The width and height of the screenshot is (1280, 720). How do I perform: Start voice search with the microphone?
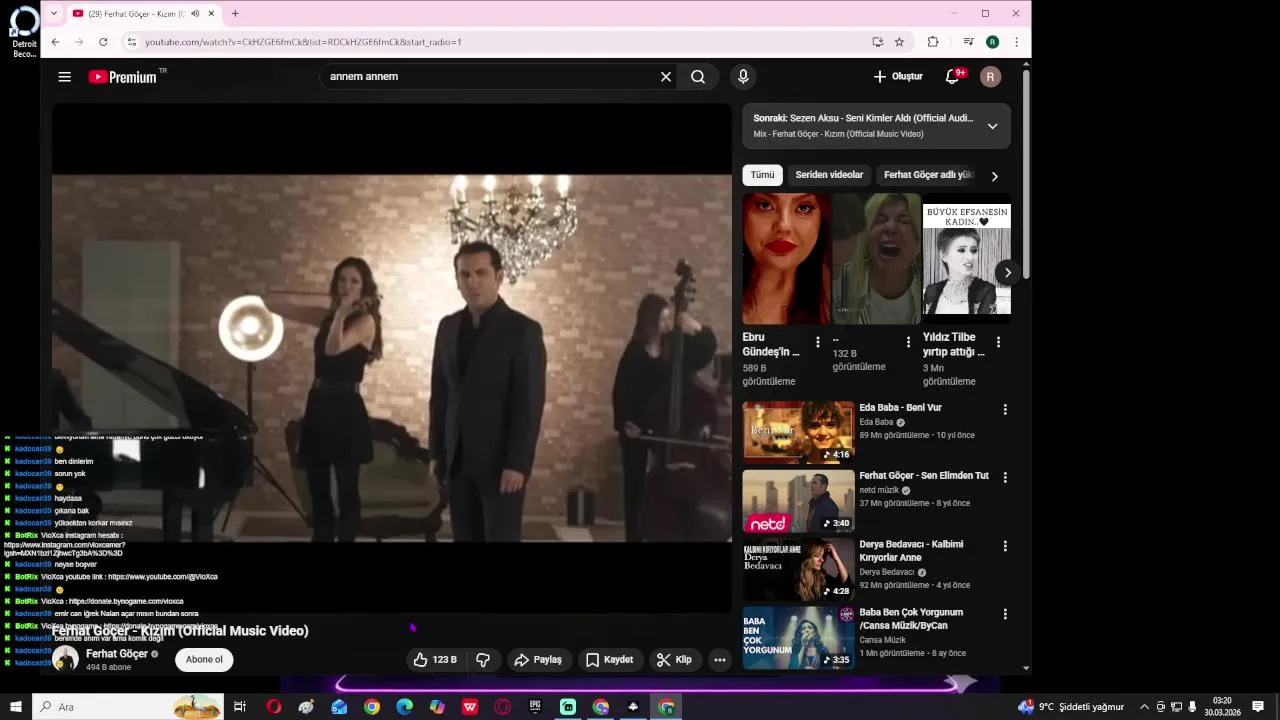743,77
